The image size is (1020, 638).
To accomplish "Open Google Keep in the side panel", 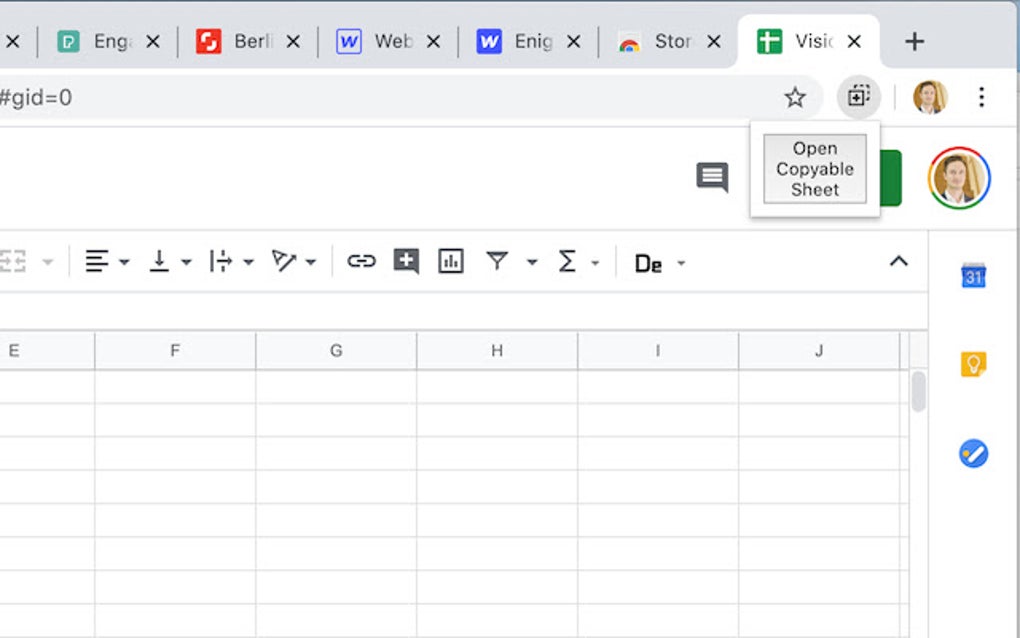I will (973, 364).
